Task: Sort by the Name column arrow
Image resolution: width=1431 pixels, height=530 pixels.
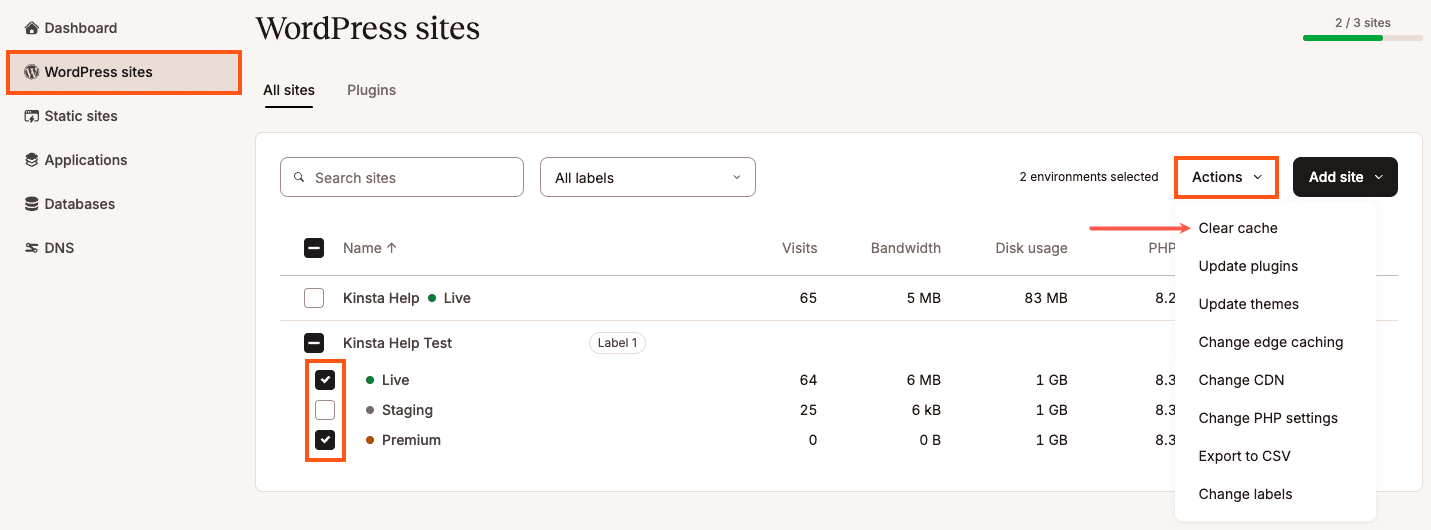Action: click(x=392, y=248)
